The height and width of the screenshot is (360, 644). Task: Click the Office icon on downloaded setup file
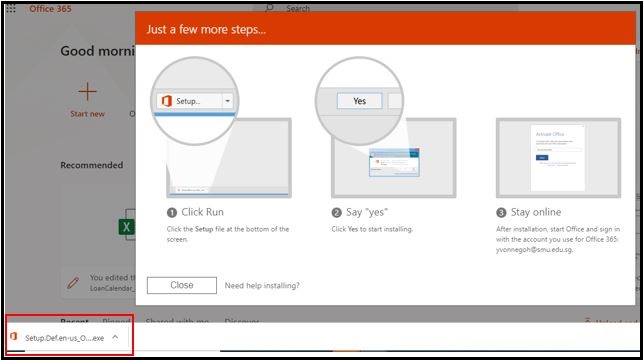pyautogui.click(x=14, y=337)
